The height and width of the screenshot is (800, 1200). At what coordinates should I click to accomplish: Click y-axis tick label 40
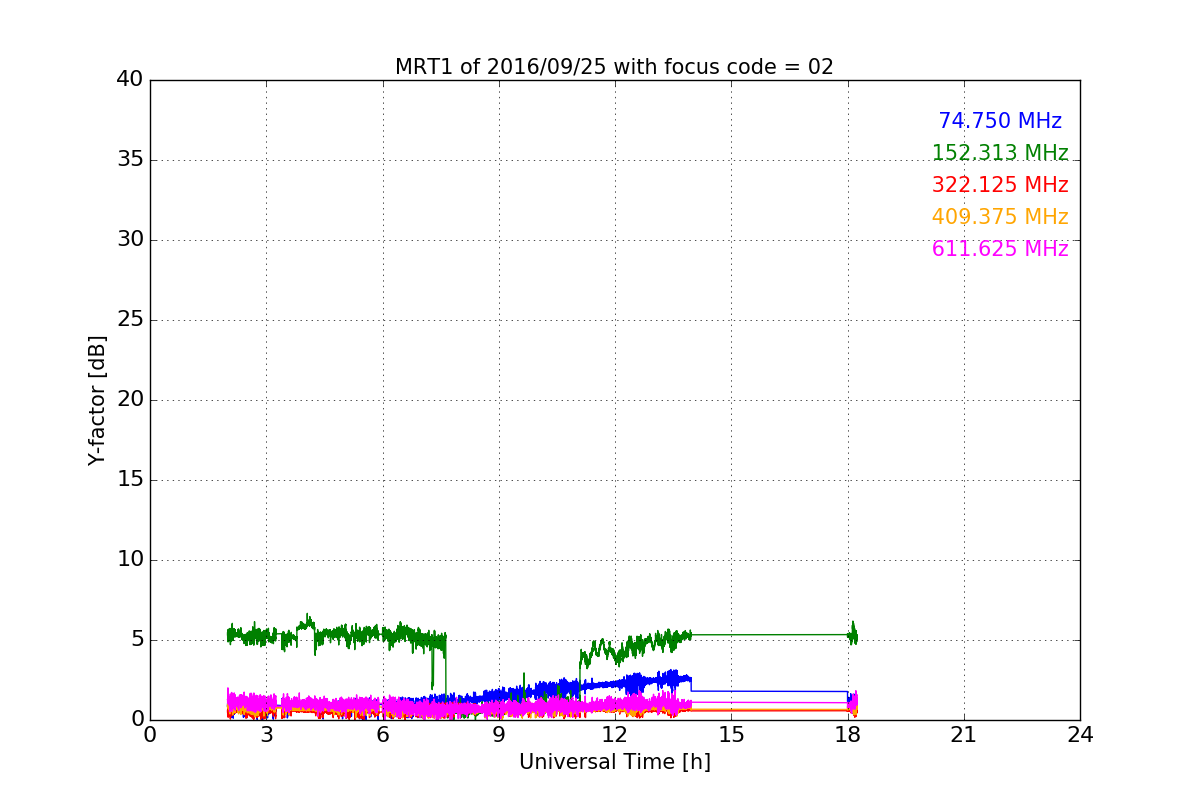click(x=130, y=80)
